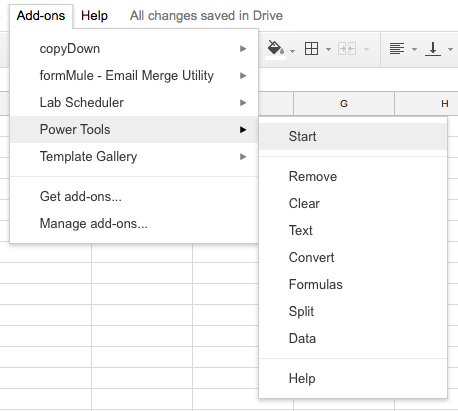Open the fill color dropdown arrow

[292, 51]
